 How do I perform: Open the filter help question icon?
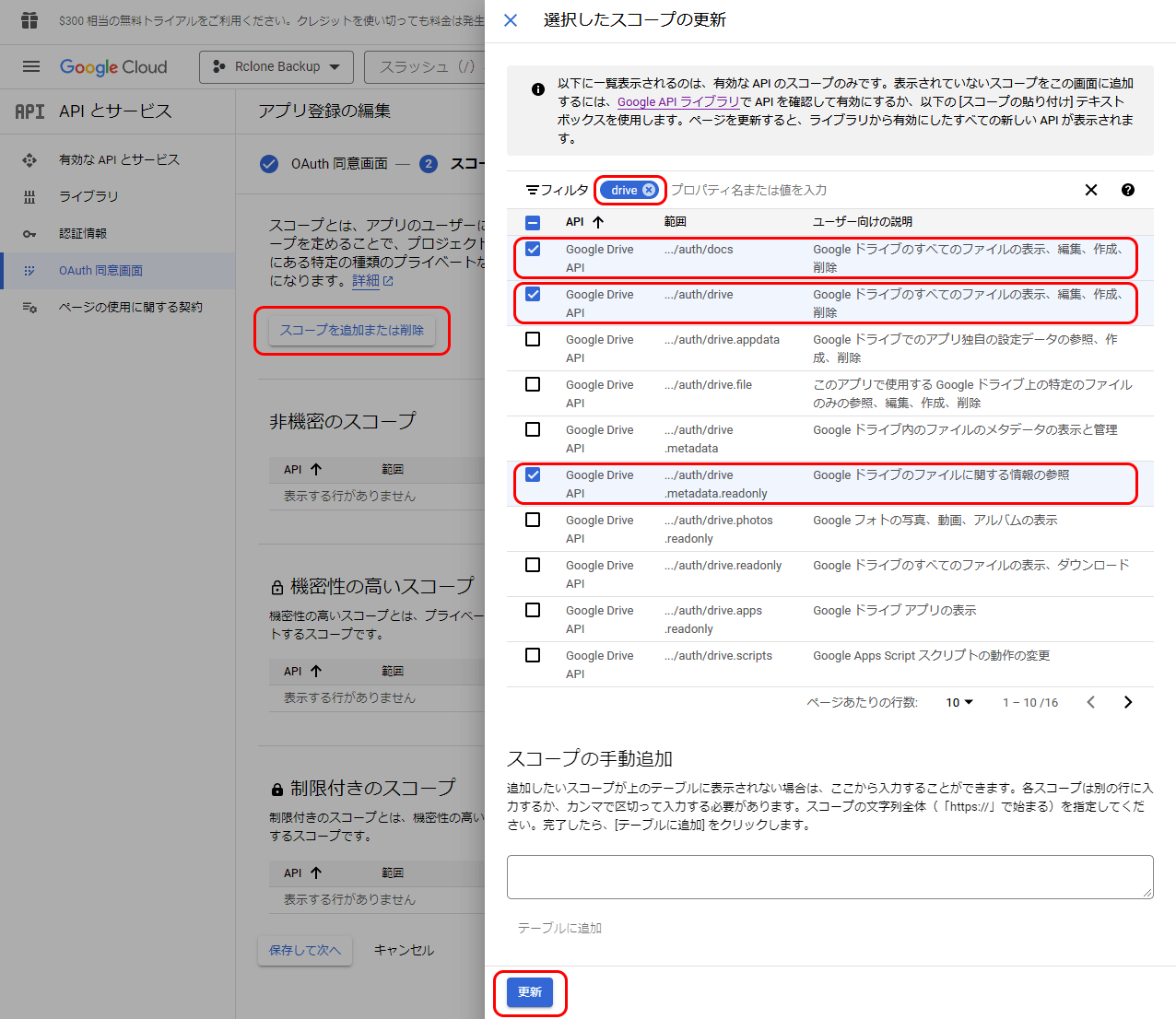tap(1128, 190)
